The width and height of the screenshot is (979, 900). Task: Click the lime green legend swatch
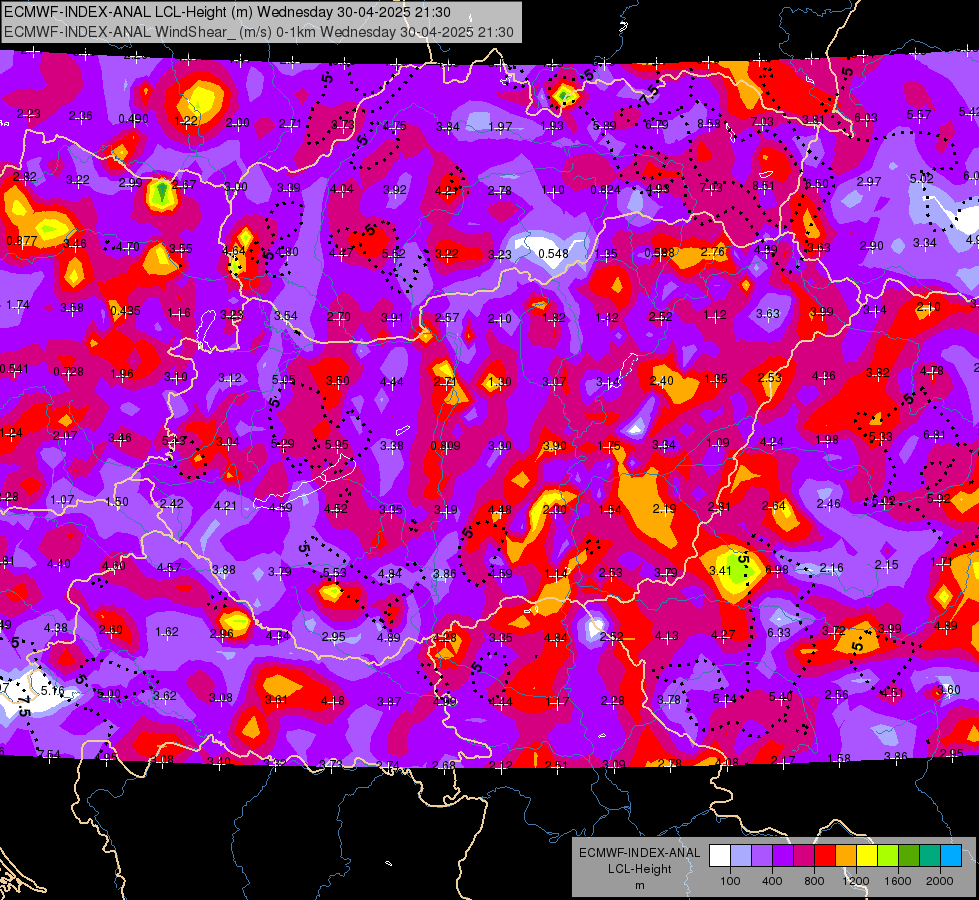888,856
